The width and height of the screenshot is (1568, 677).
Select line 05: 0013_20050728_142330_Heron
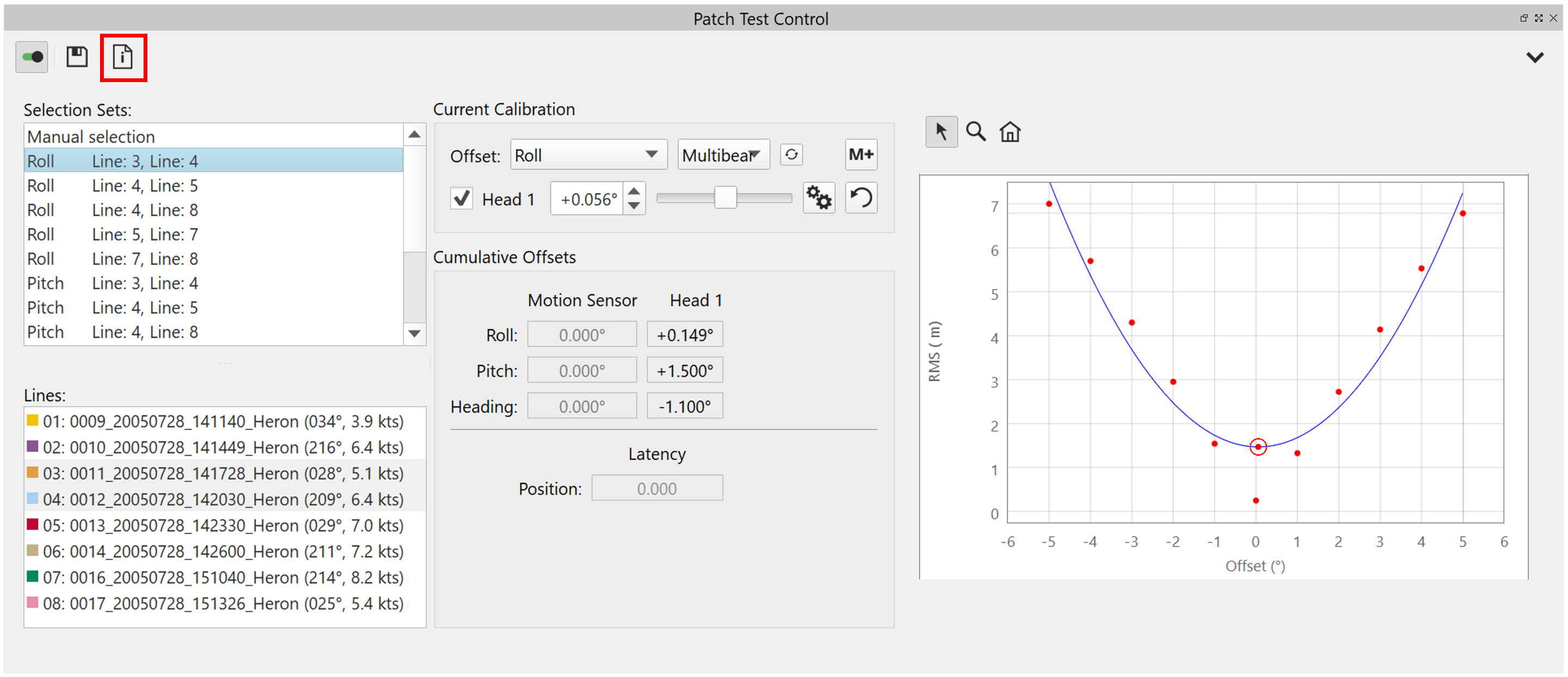(223, 525)
